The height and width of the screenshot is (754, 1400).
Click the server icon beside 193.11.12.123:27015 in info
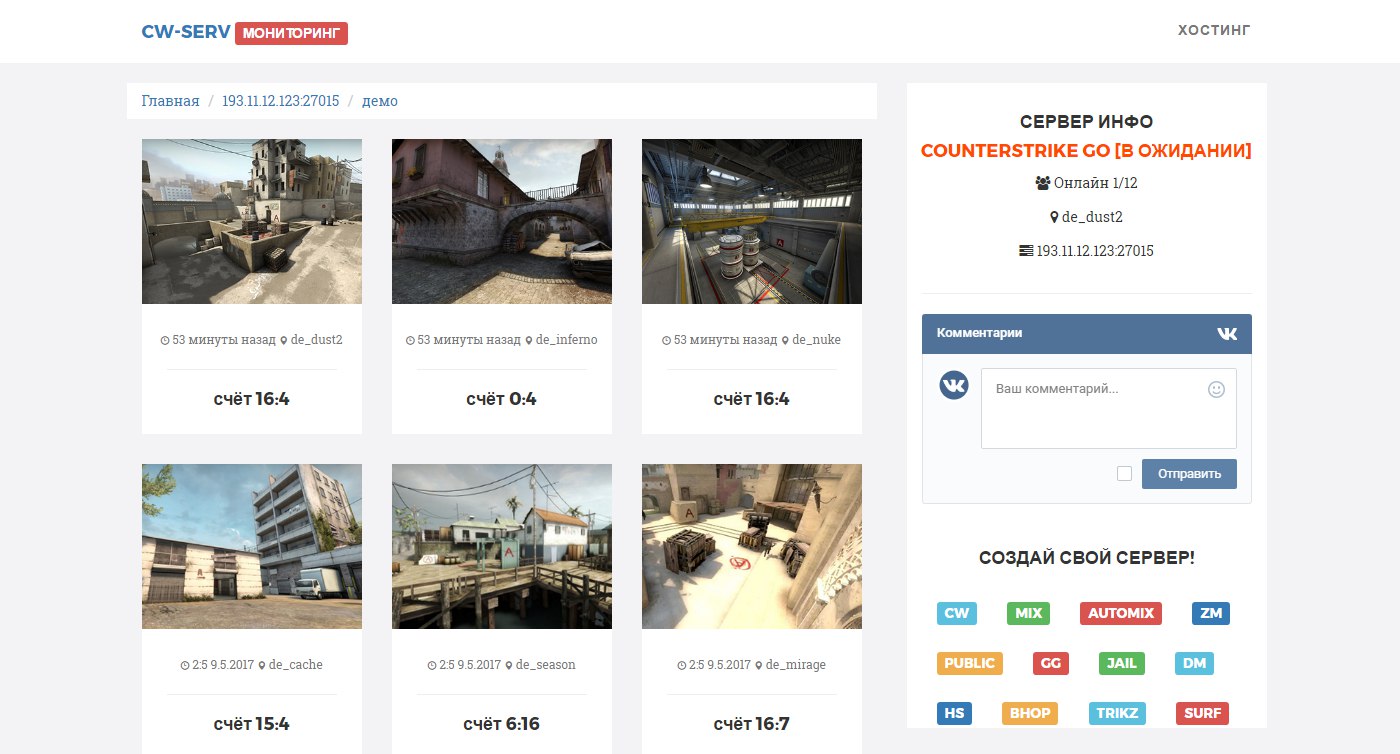1026,251
